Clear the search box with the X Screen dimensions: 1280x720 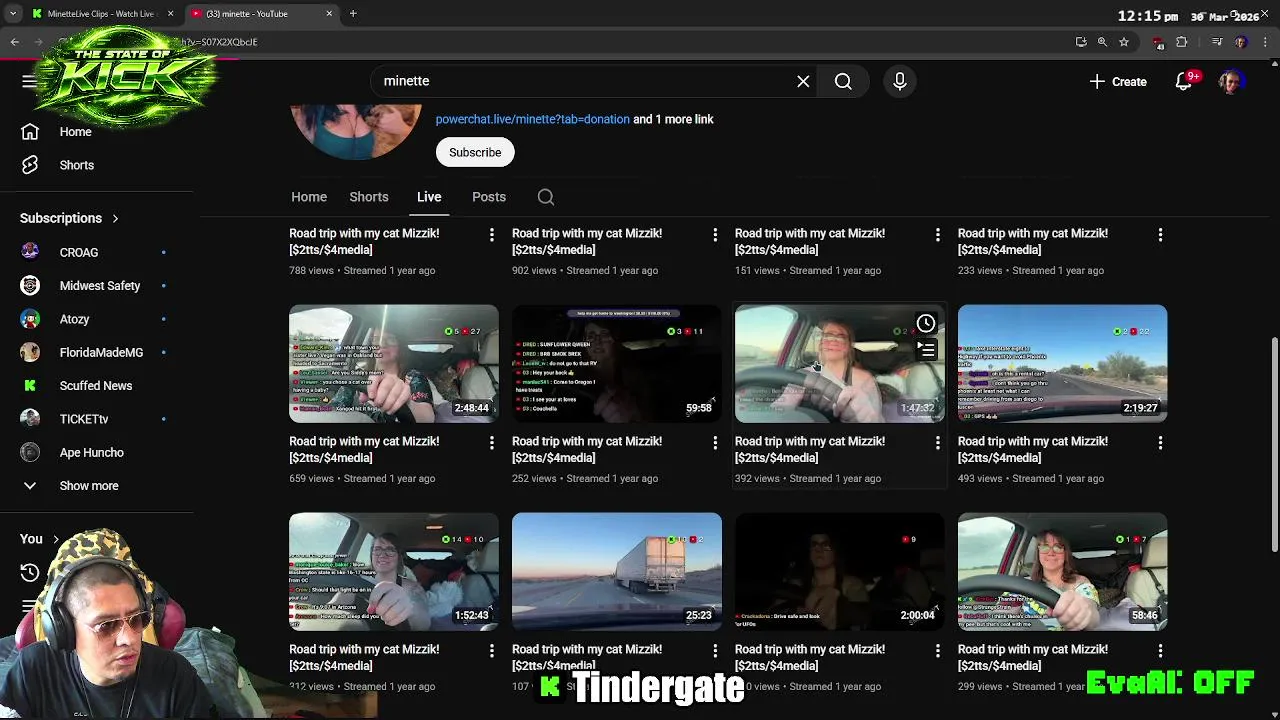tap(803, 81)
